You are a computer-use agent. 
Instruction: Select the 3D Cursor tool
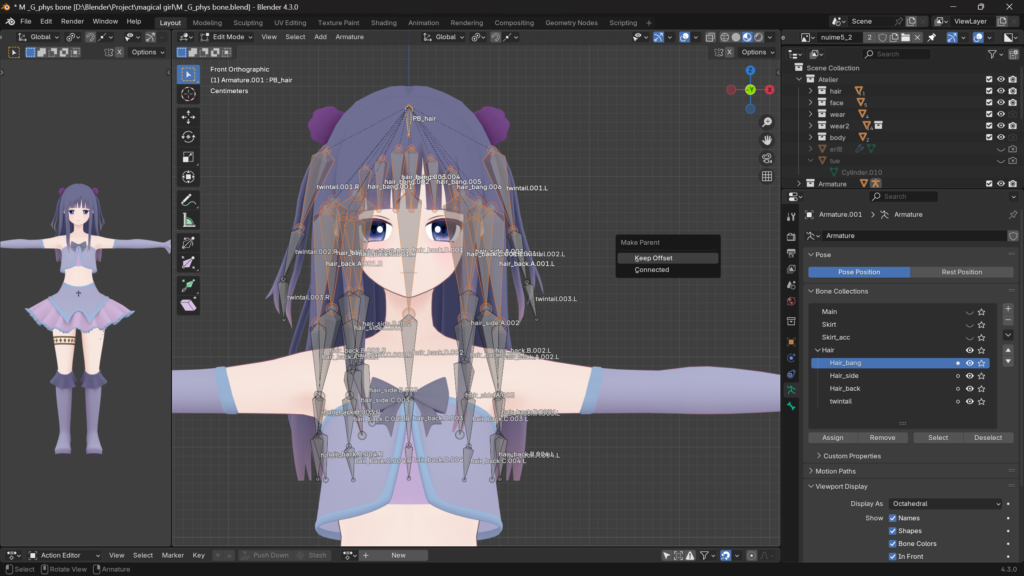pos(188,94)
